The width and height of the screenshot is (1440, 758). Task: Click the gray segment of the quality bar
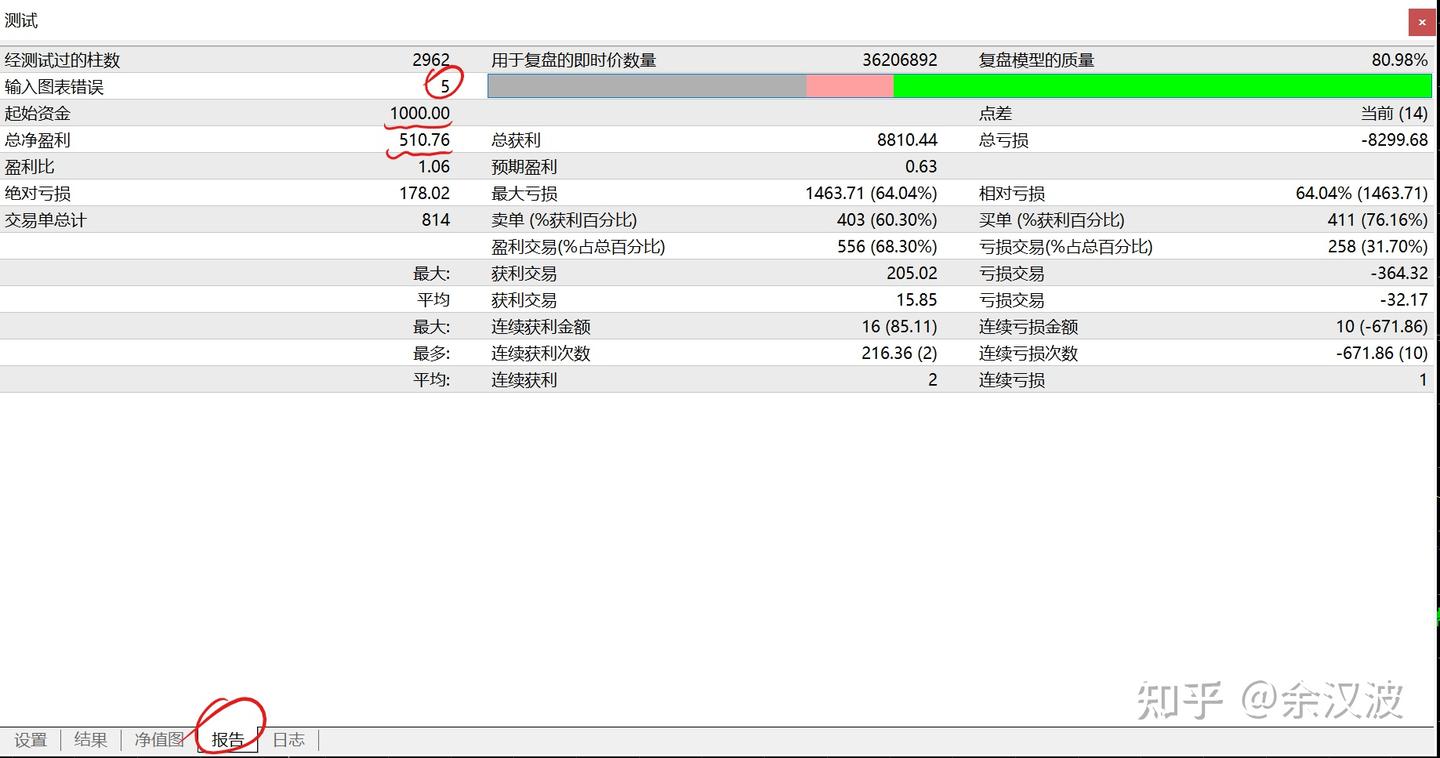pyautogui.click(x=647, y=86)
